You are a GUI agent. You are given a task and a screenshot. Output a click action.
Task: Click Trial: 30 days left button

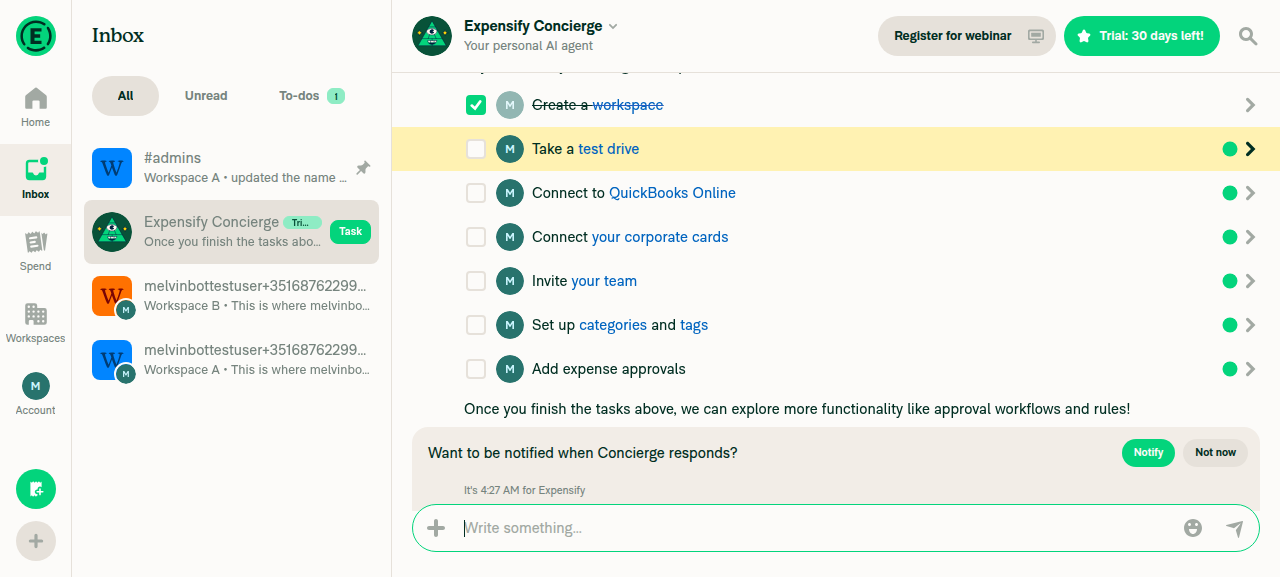coord(1142,36)
